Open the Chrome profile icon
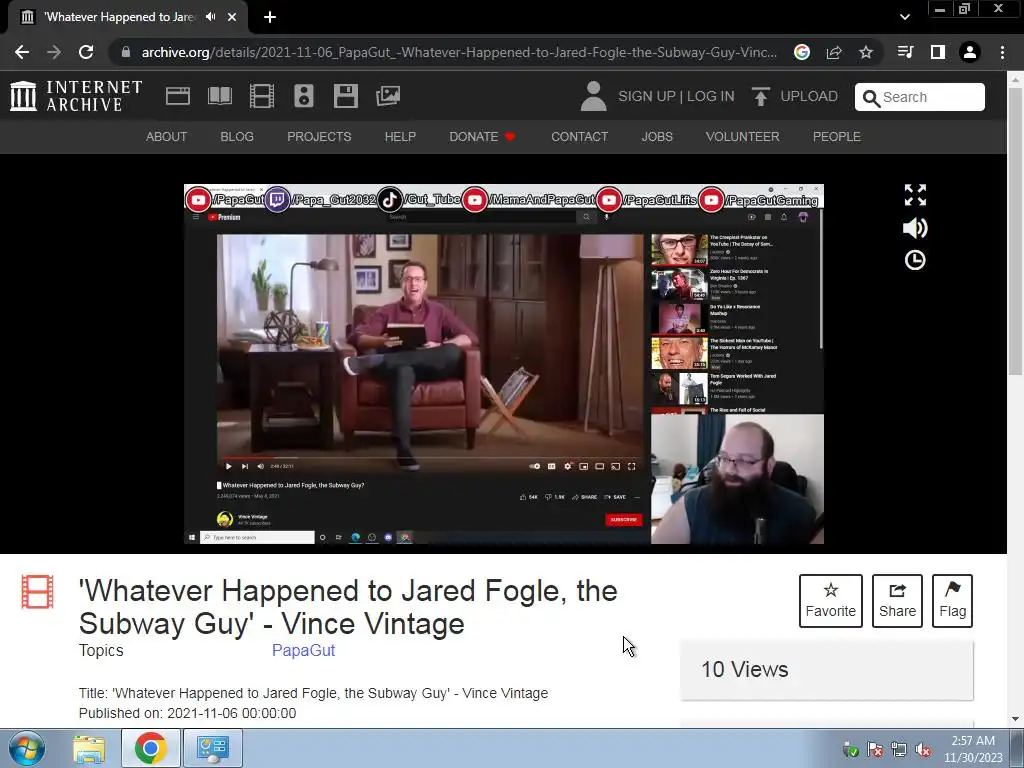Screen dimensions: 1024x768 tap(970, 52)
